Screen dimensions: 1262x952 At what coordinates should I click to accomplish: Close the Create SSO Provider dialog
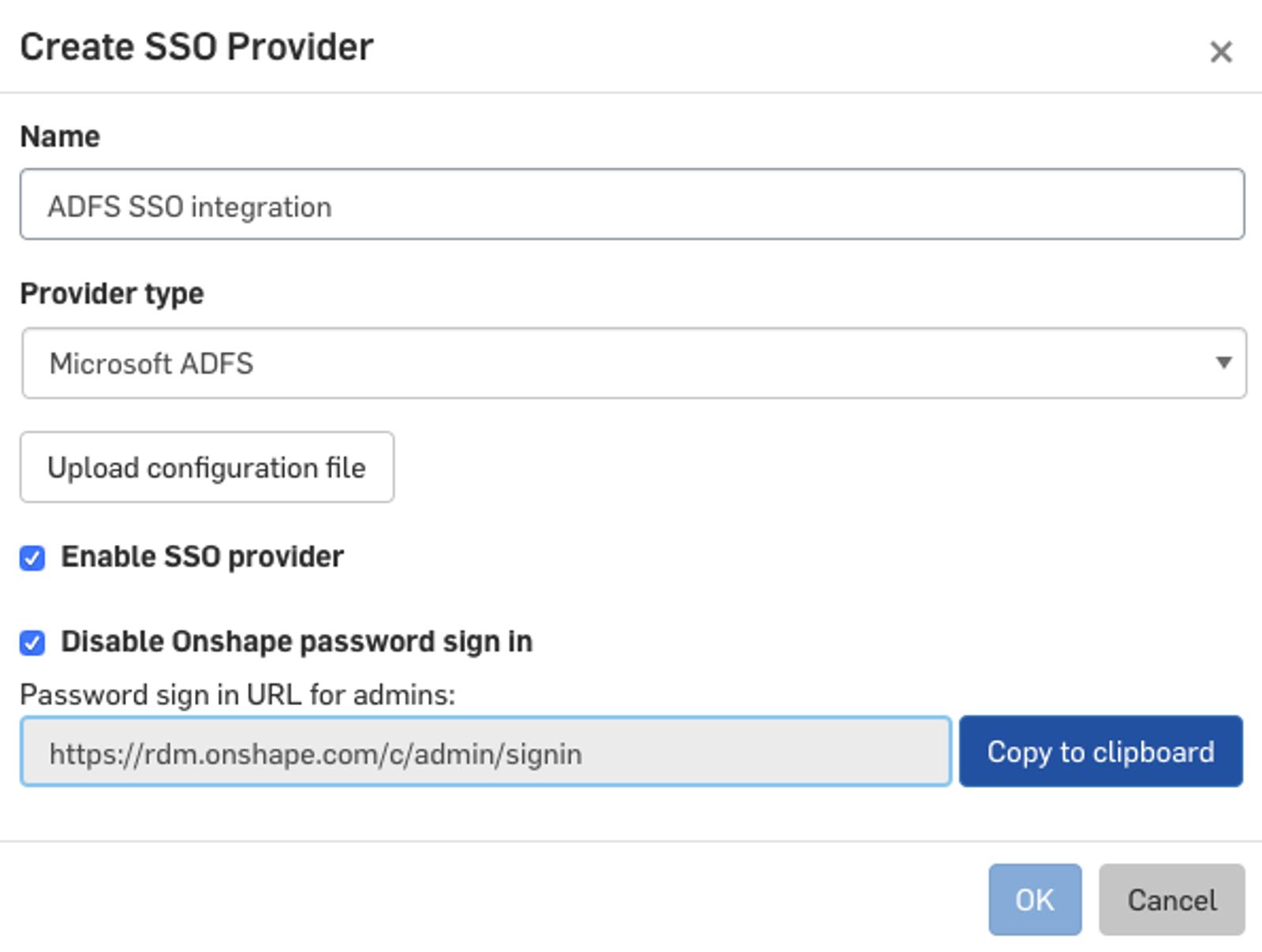(1220, 52)
